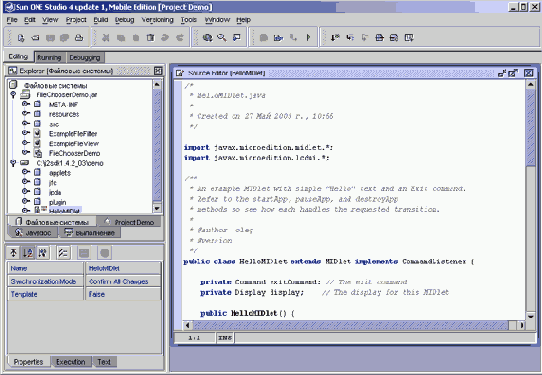The height and width of the screenshot is (375, 542).
Task: Expand the ExampleFileView class node
Action: 26,143
